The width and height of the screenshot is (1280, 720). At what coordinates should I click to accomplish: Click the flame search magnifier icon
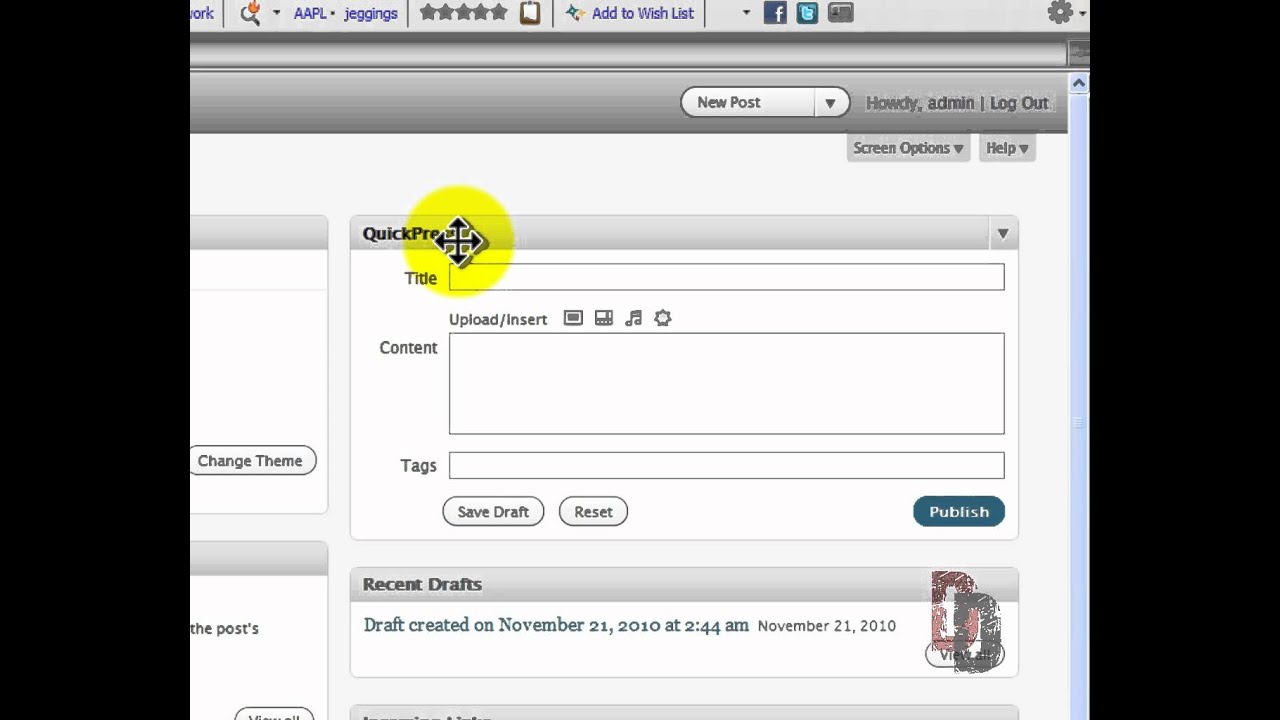pyautogui.click(x=251, y=13)
